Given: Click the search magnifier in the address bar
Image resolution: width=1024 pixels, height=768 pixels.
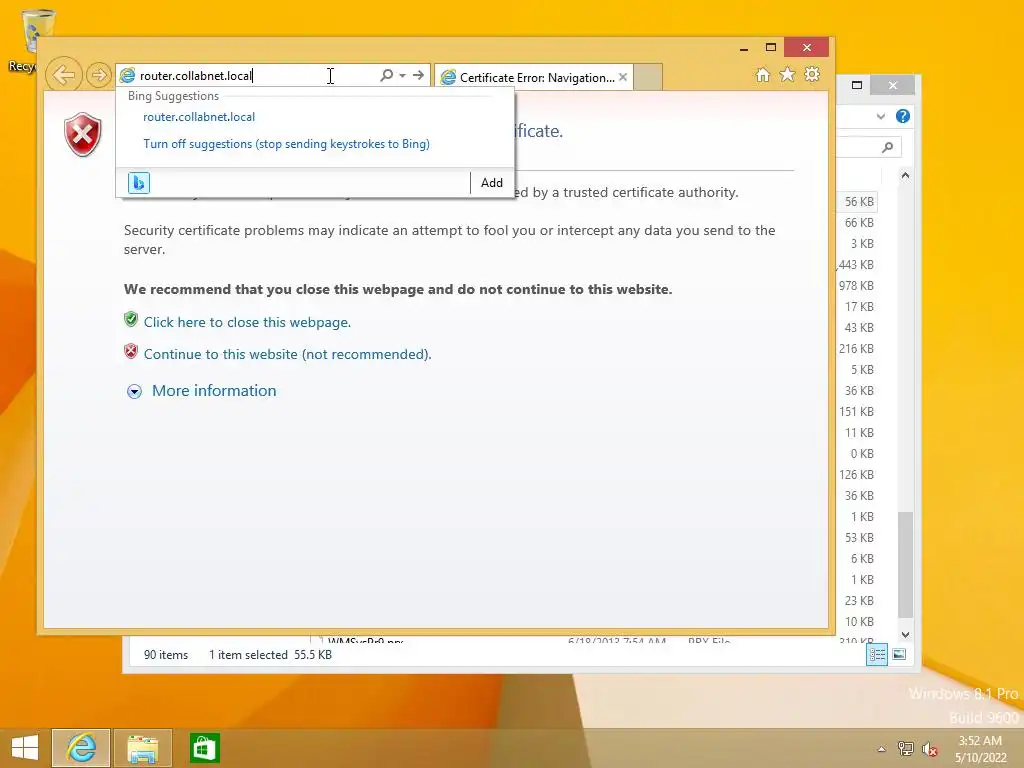Looking at the screenshot, I should pos(387,76).
